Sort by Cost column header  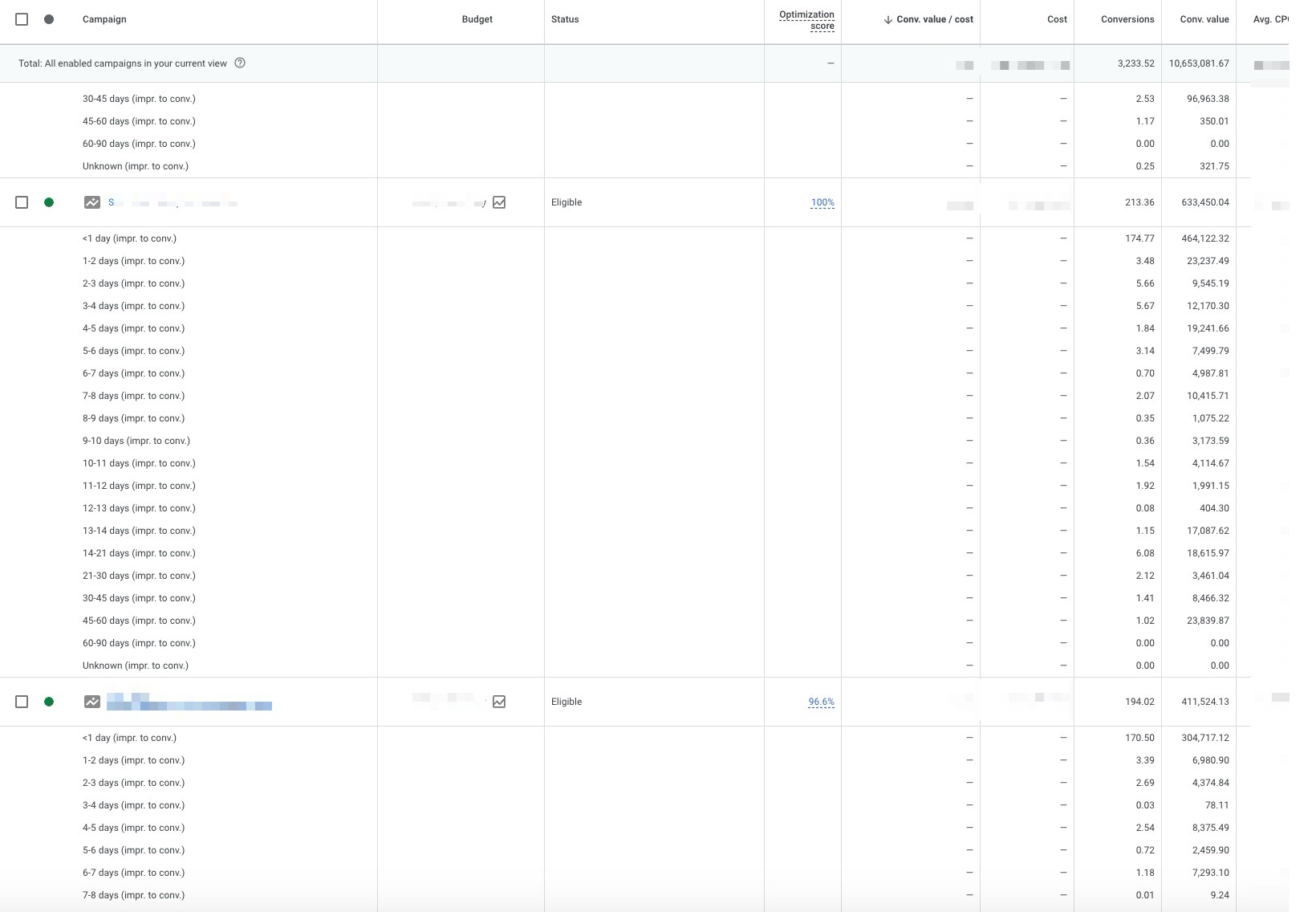pos(1057,19)
